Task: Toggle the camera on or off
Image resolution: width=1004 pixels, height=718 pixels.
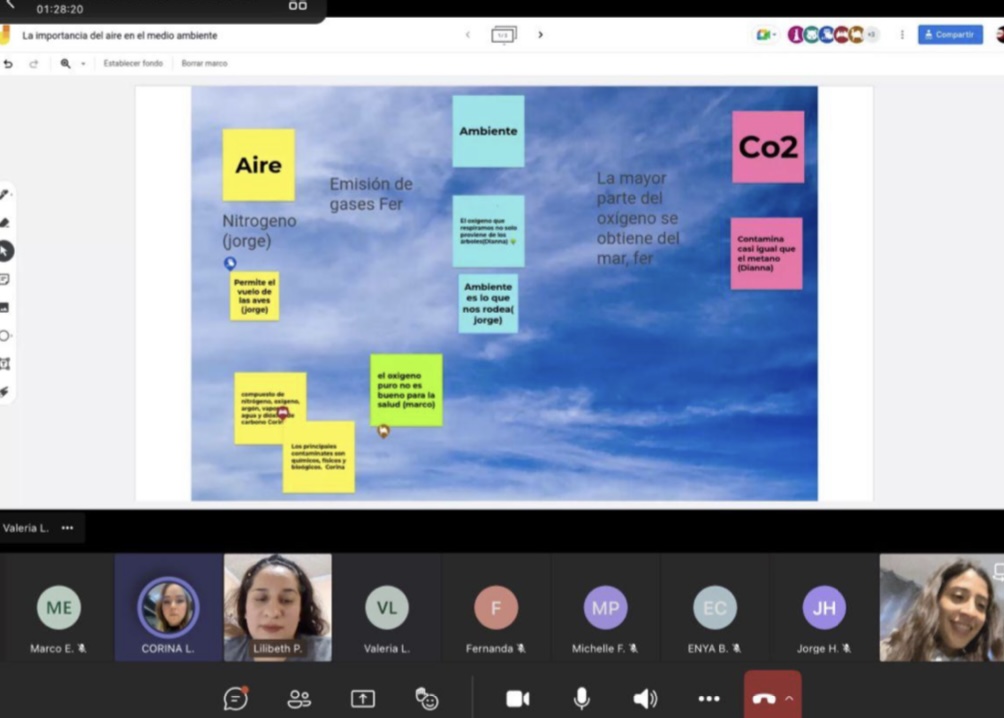Action: 518,699
